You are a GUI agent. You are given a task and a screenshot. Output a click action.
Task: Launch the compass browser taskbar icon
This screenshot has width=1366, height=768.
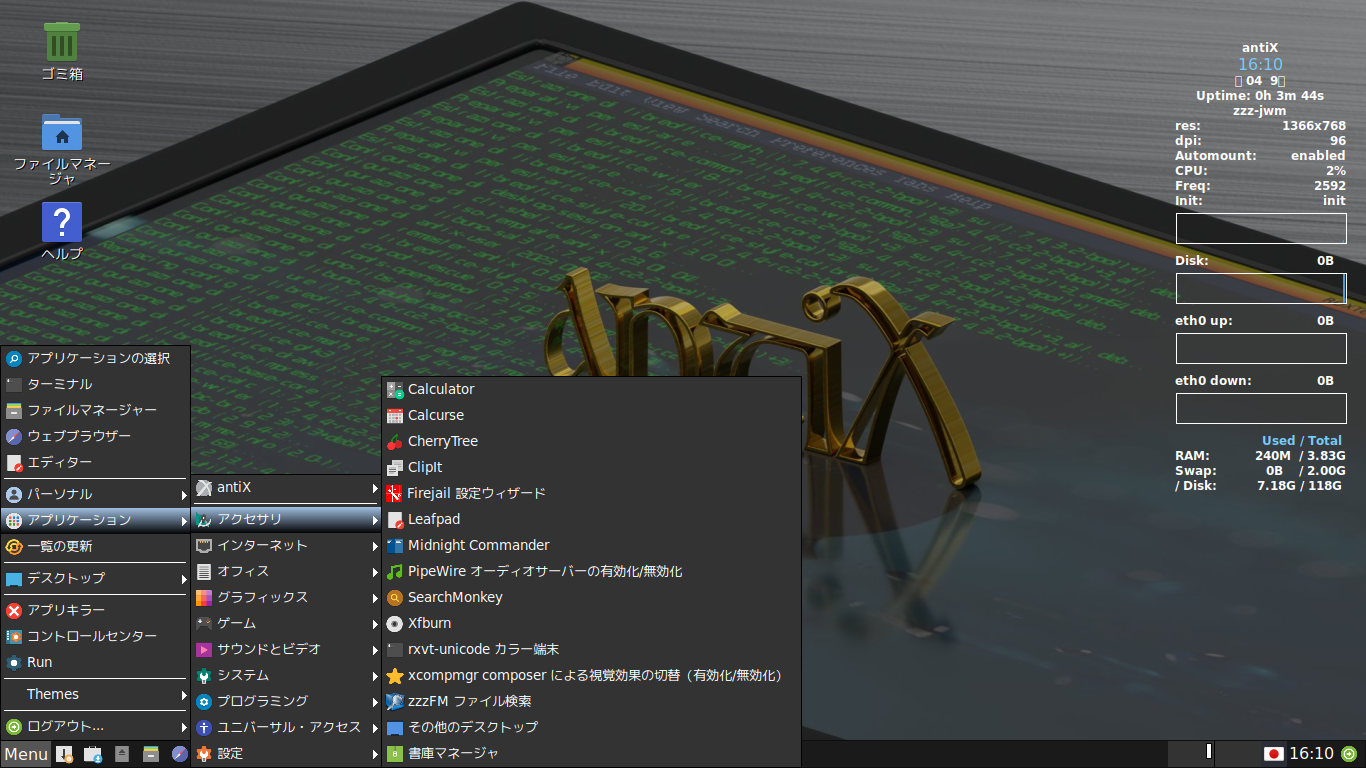pyautogui.click(x=180, y=754)
